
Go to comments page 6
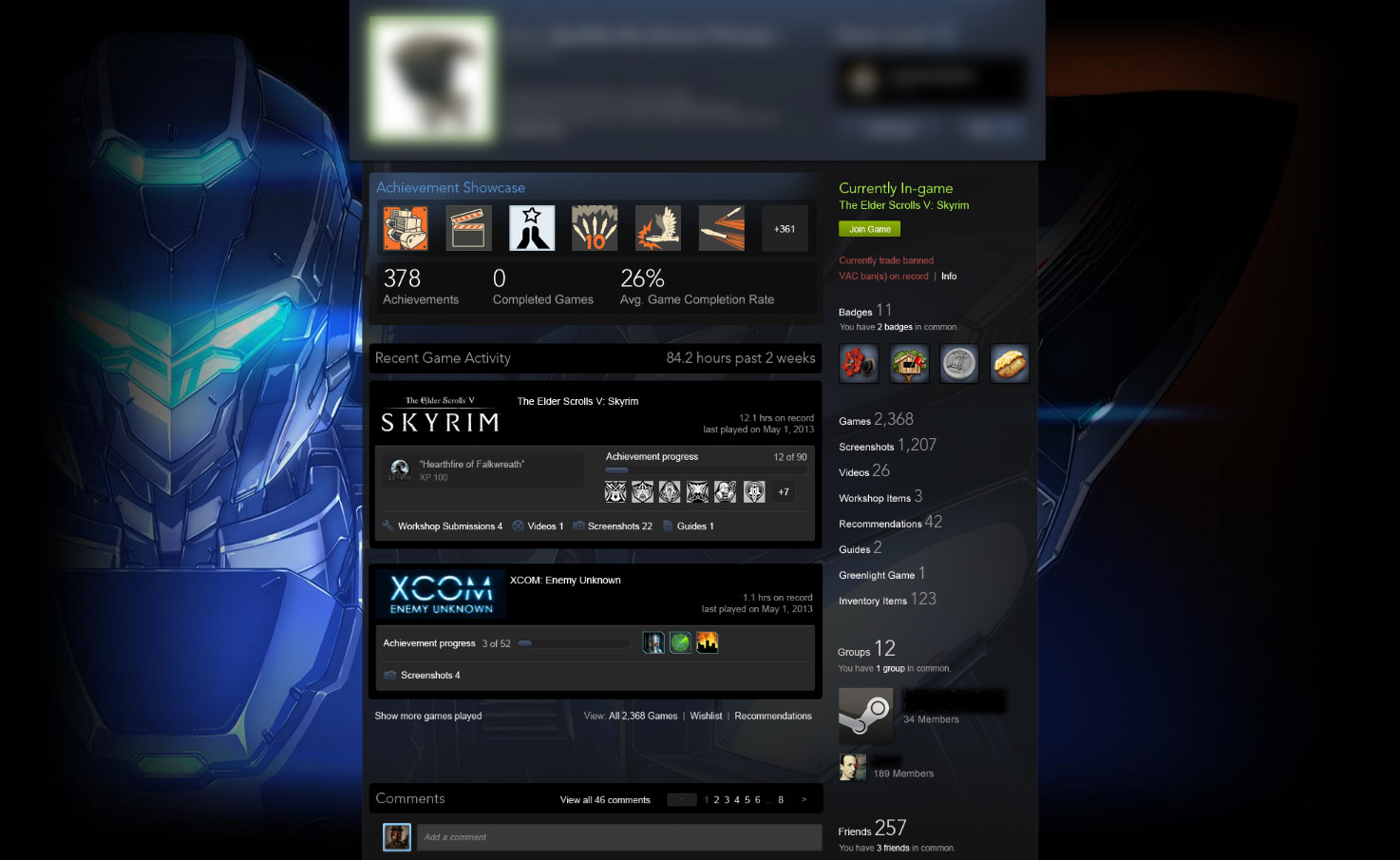[x=758, y=800]
